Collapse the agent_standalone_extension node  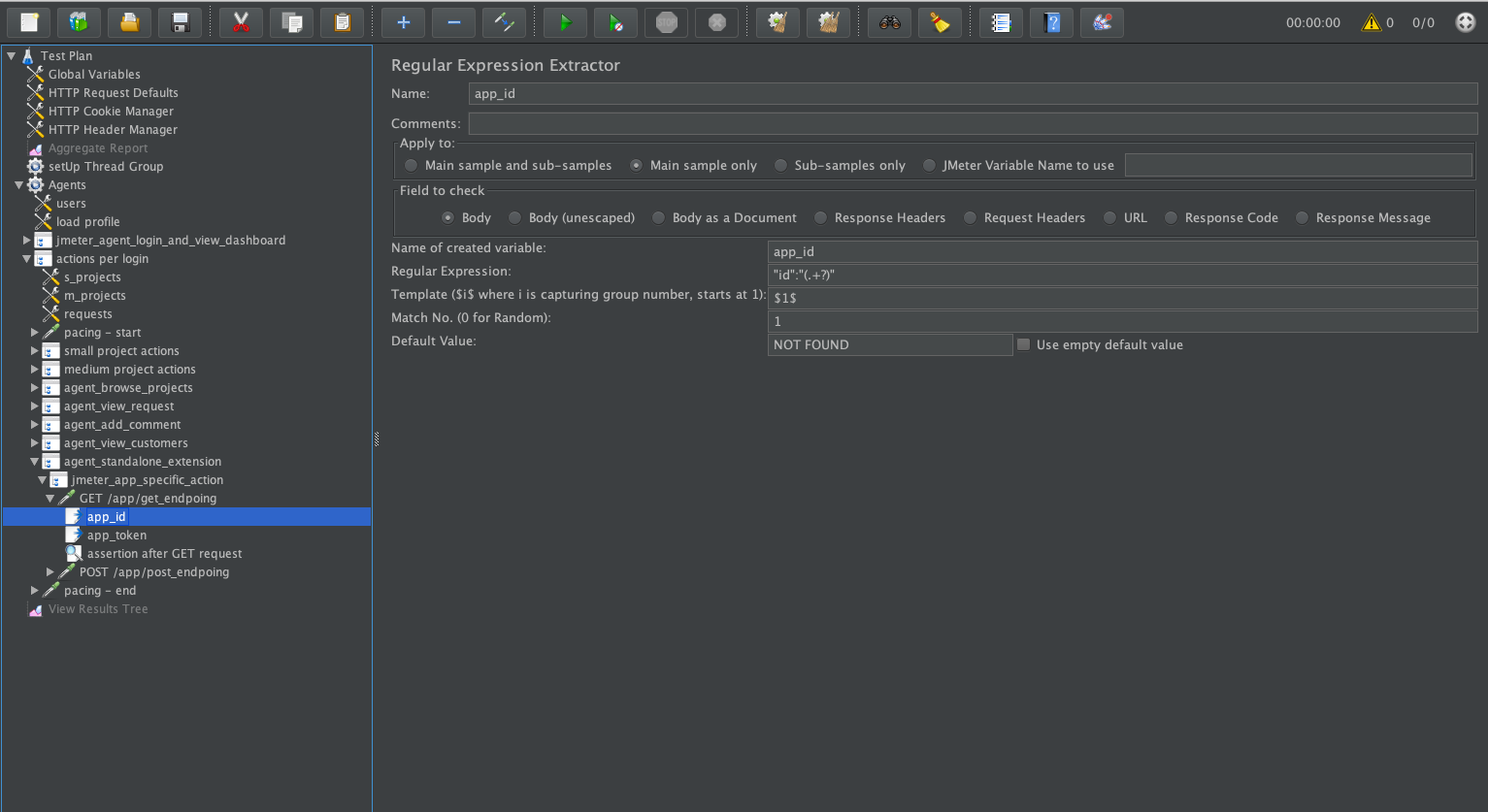pos(35,461)
